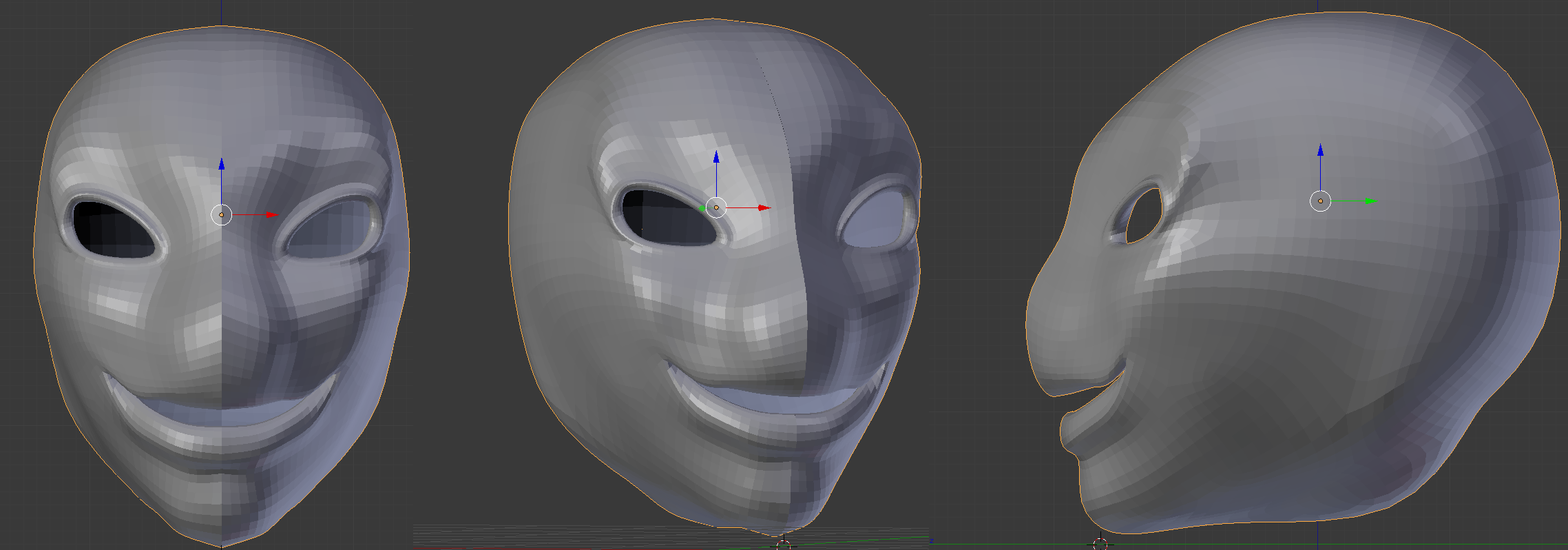Image resolution: width=1568 pixels, height=550 pixels.
Task: Grab the blue Z-axis arrow in three-quarter view
Action: pos(716,157)
